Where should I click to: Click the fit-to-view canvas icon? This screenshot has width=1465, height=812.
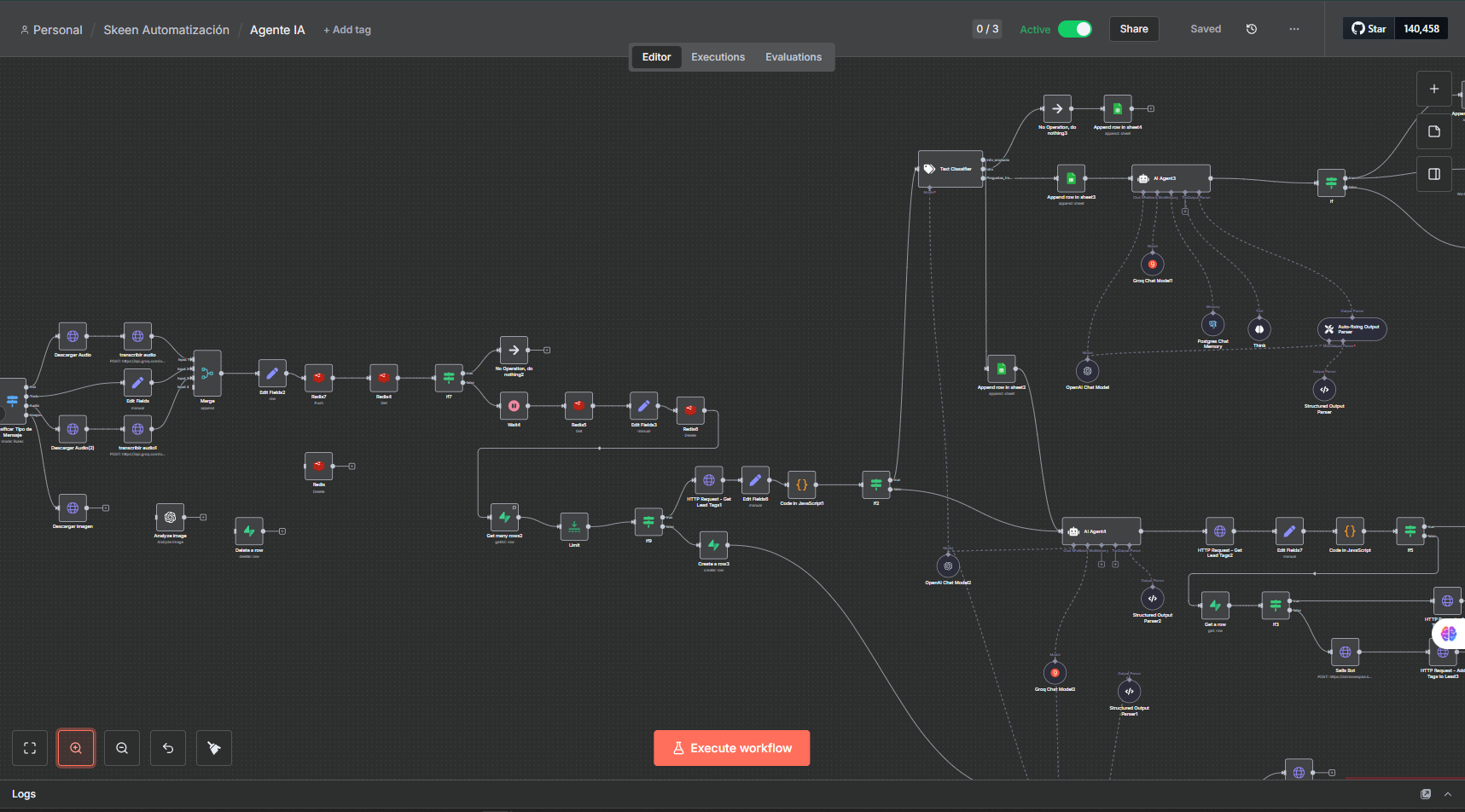click(x=30, y=748)
